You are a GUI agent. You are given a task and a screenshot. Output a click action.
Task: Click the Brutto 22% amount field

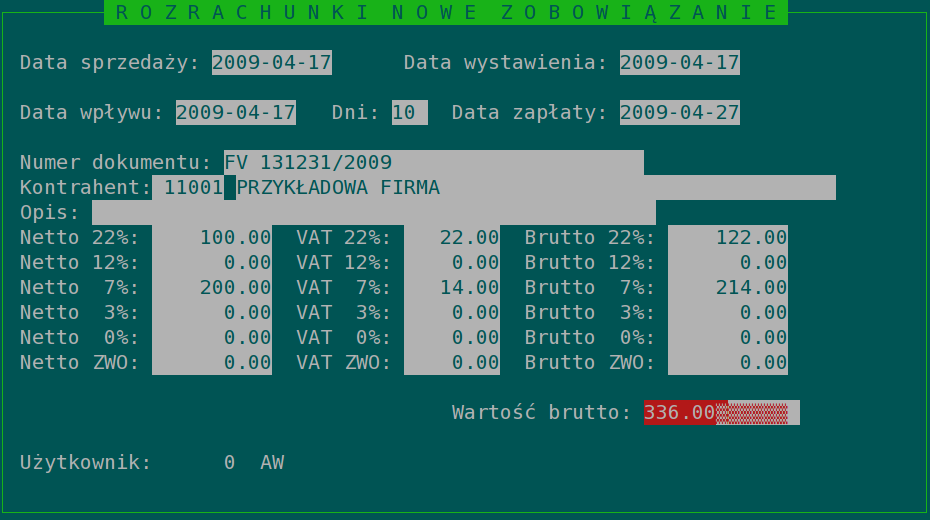coord(727,237)
